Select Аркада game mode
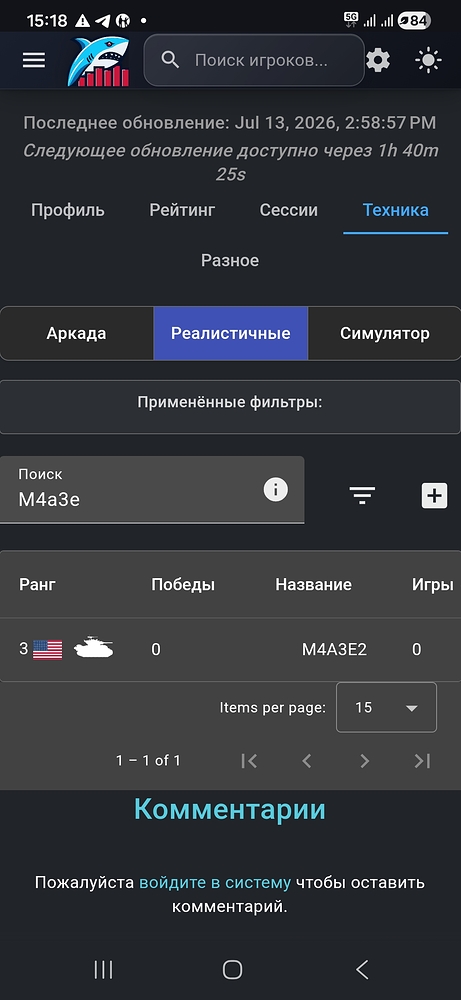 pyautogui.click(x=77, y=334)
